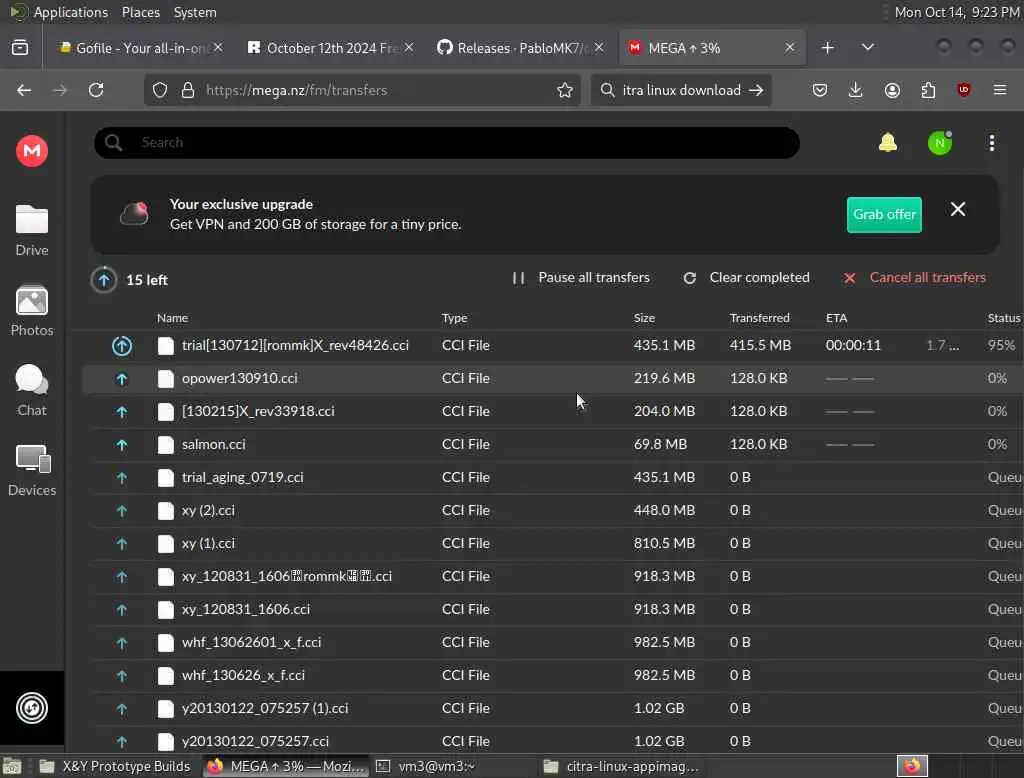Open the green account avatar menu
This screenshot has height=778, width=1024.
pos(940,142)
